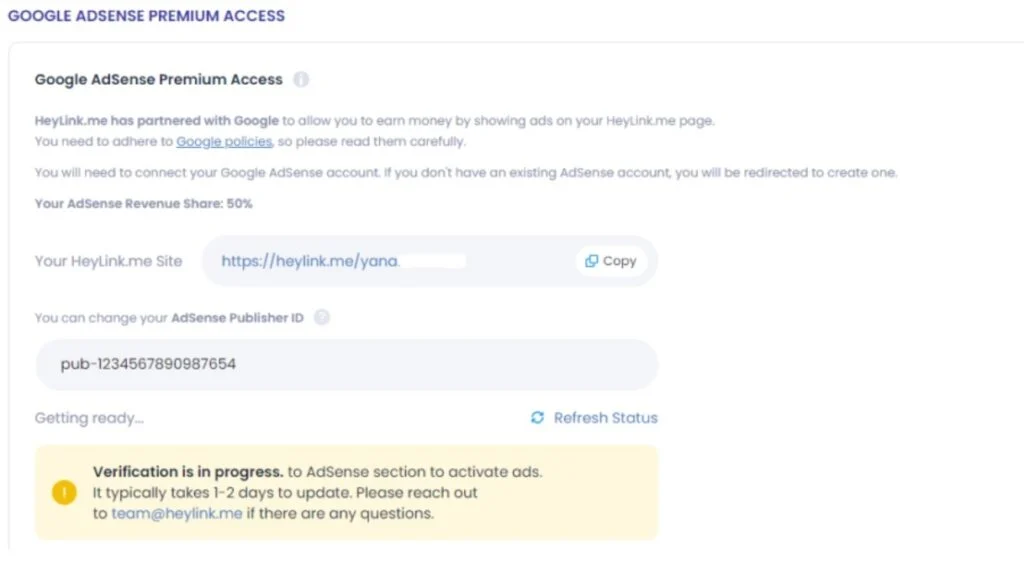
Task: Click 'HeyLink.me has partnered with Google' bold text
Action: (x=157, y=121)
